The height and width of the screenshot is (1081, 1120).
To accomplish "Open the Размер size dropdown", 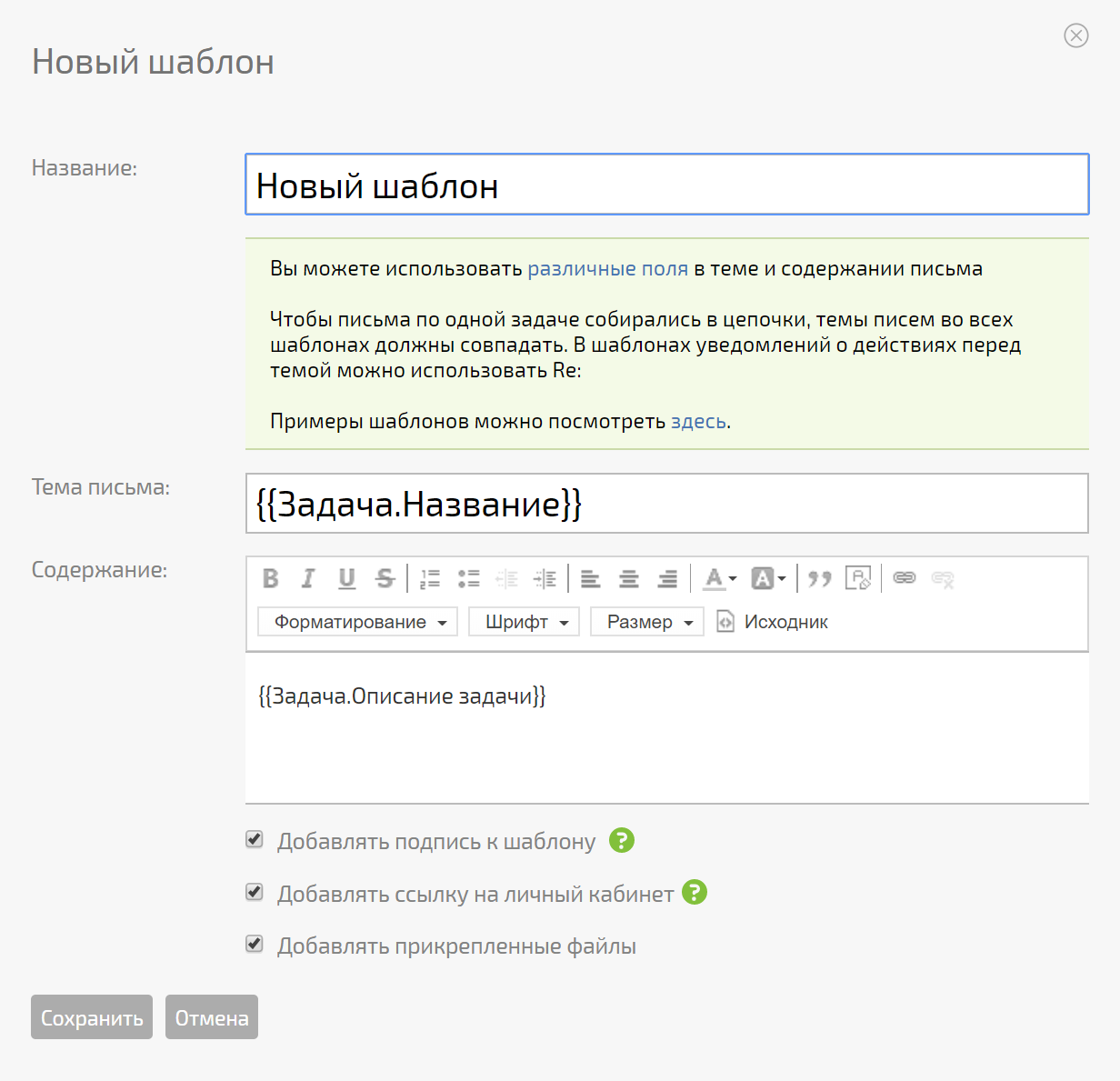I will click(x=647, y=622).
